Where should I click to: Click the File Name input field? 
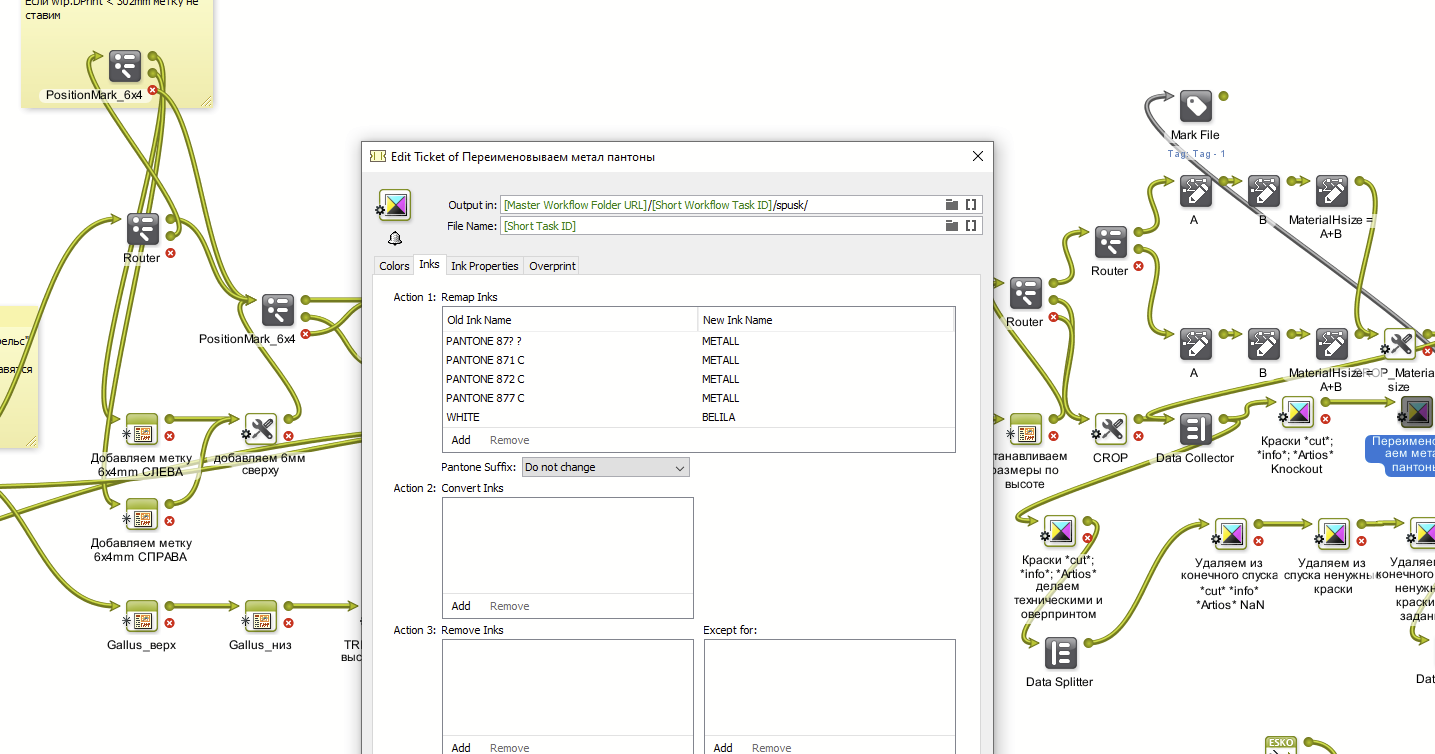pyautogui.click(x=720, y=226)
